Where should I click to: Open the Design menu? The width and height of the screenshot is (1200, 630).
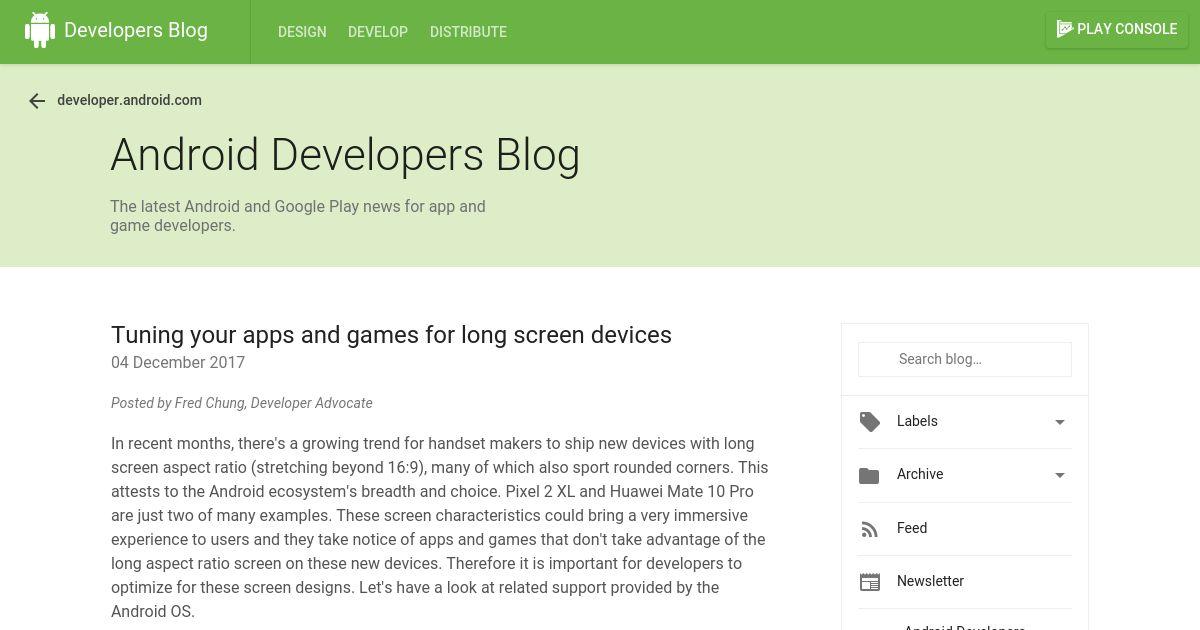[x=302, y=32]
